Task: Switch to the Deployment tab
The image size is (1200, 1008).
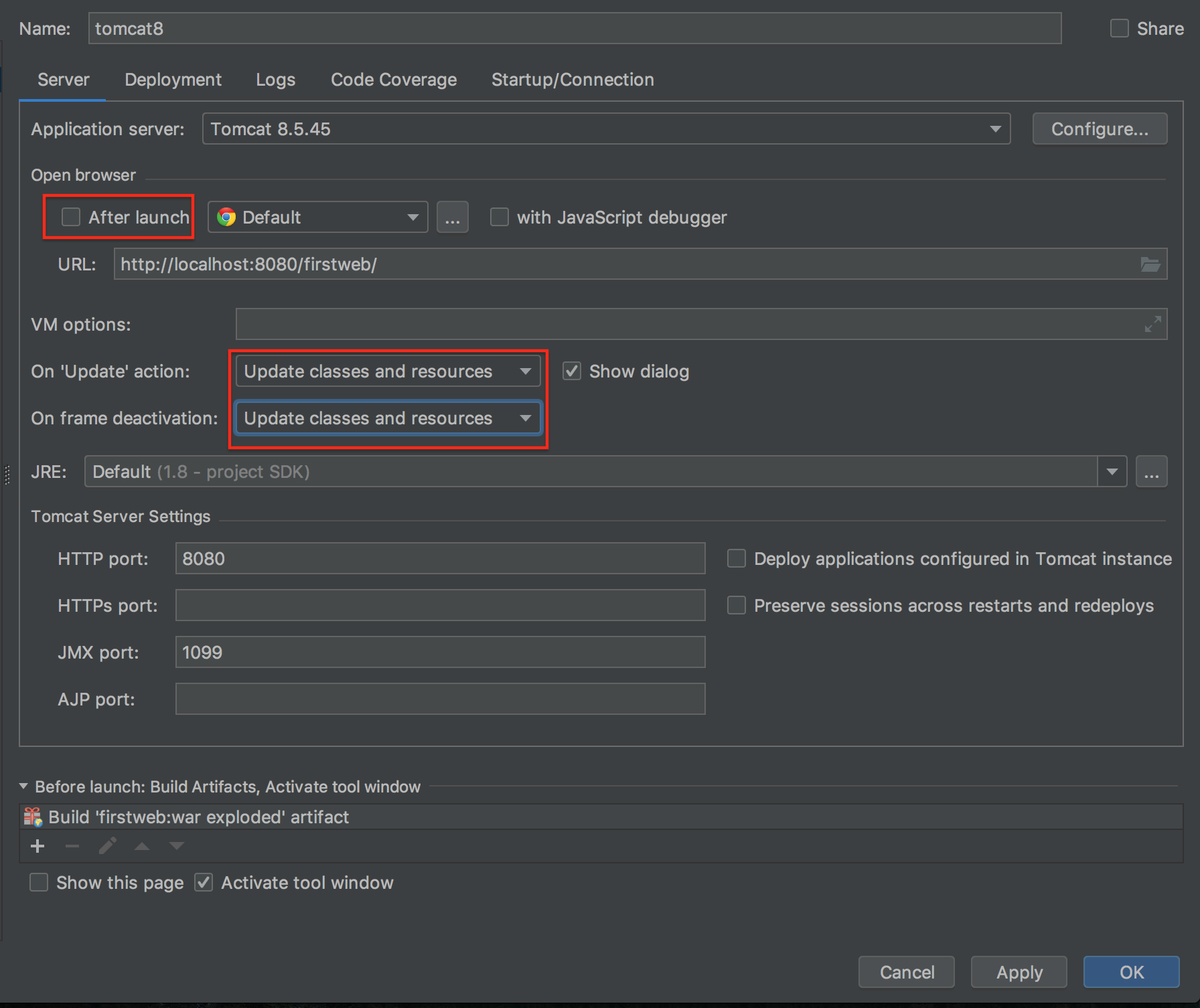Action: (173, 80)
